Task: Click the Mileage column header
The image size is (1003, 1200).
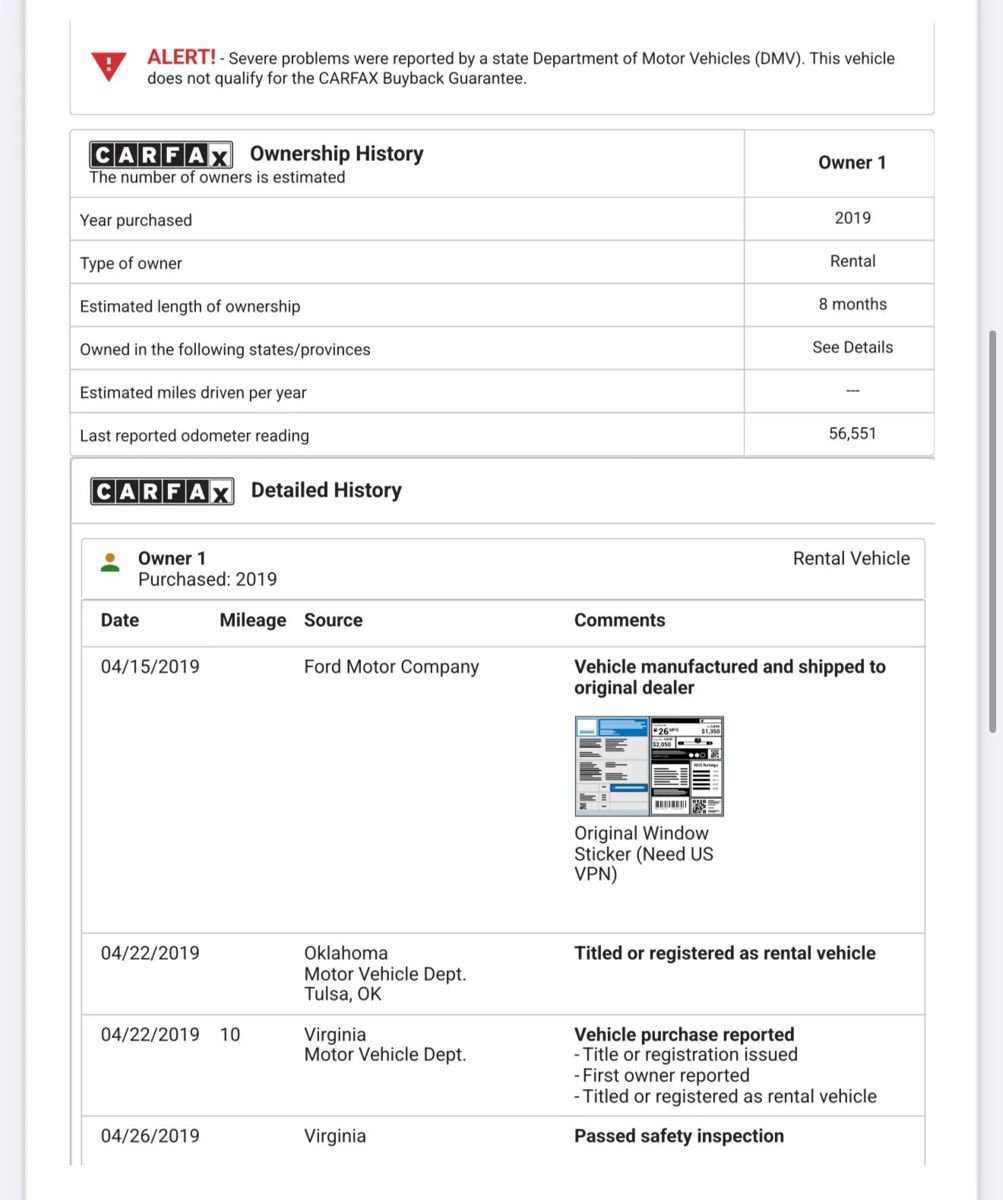Action: tap(253, 620)
